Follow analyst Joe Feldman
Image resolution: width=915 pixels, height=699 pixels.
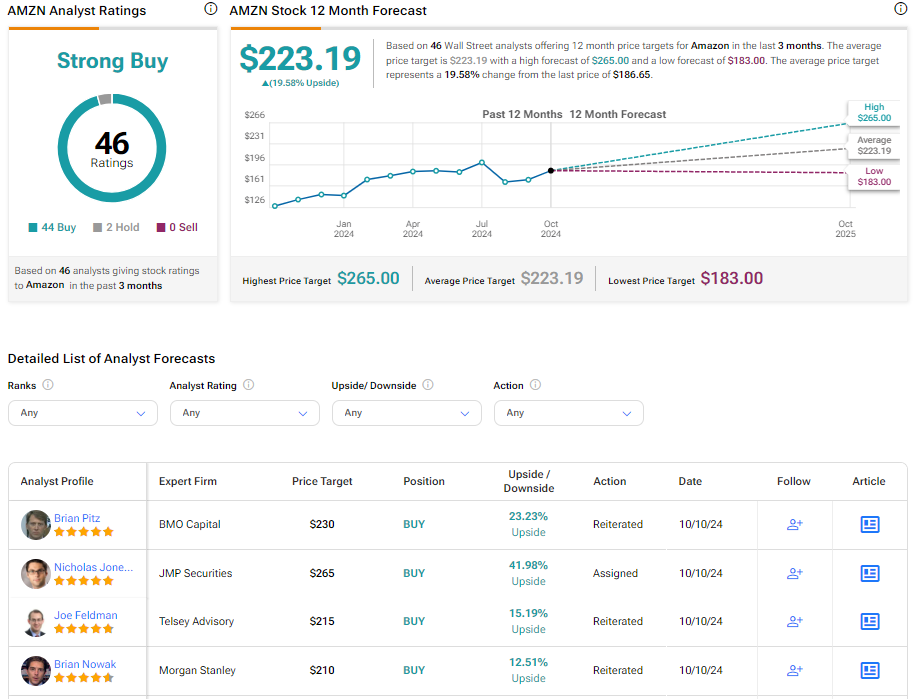tap(795, 621)
